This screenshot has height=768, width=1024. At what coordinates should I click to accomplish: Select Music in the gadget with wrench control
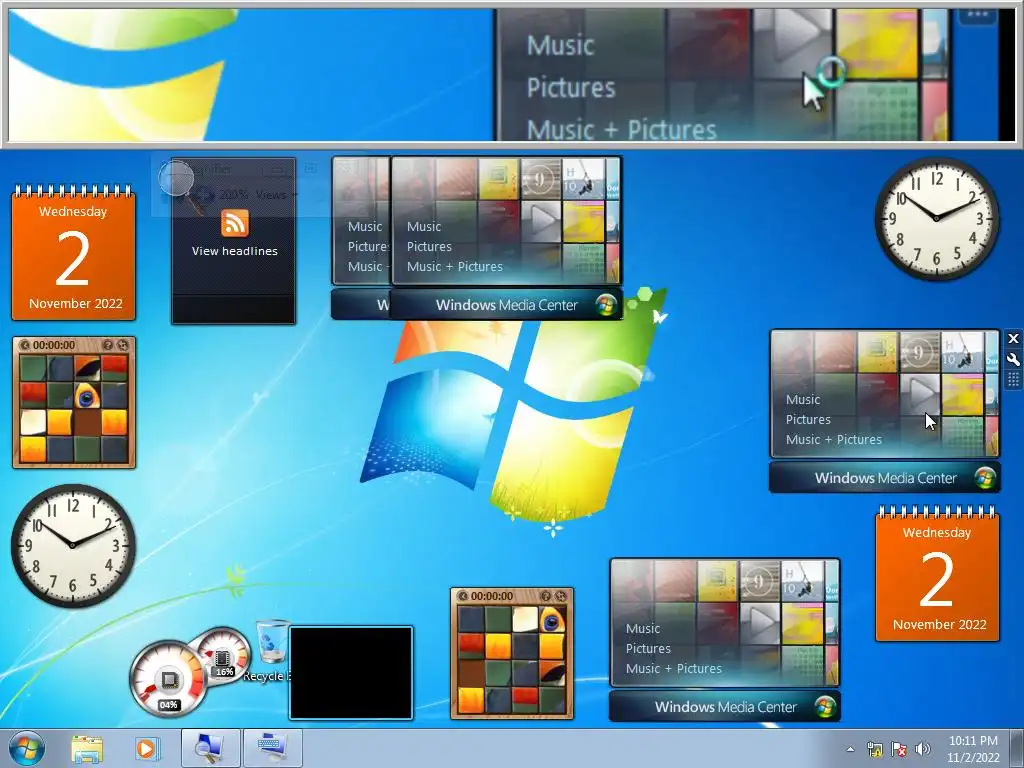click(803, 400)
